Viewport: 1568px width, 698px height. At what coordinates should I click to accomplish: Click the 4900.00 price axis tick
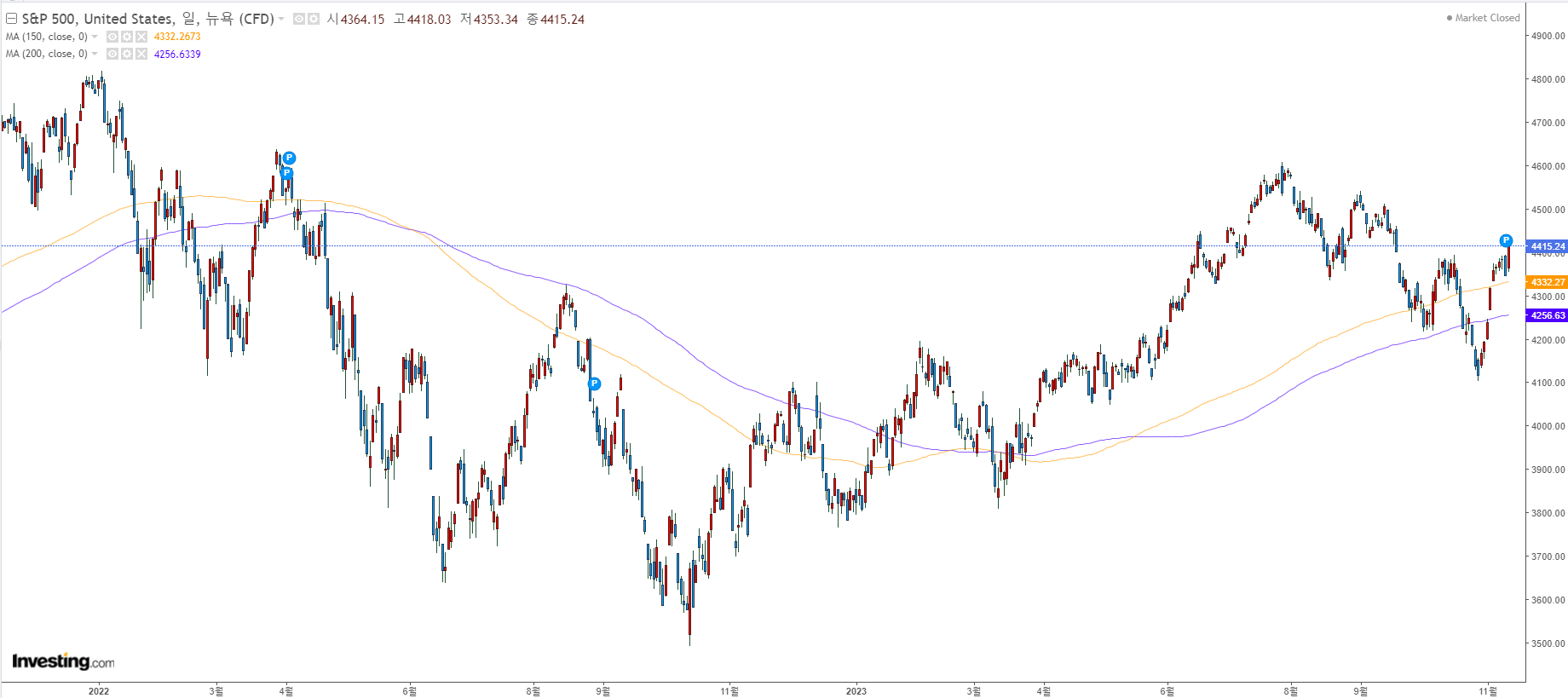[1548, 36]
